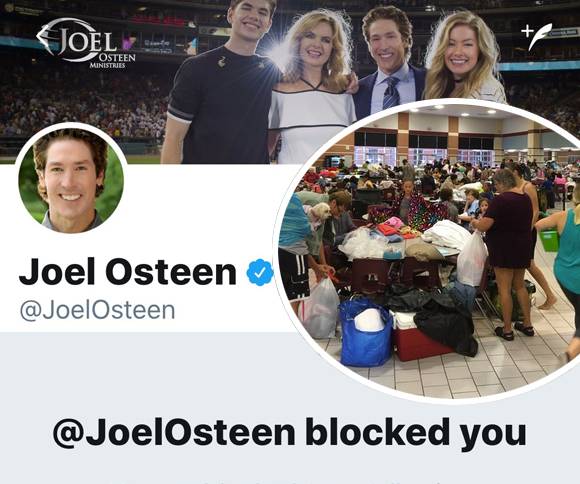The image size is (580, 484).
Task: Click the Joel Osteen display name
Action: pyautogui.click(x=128, y=272)
